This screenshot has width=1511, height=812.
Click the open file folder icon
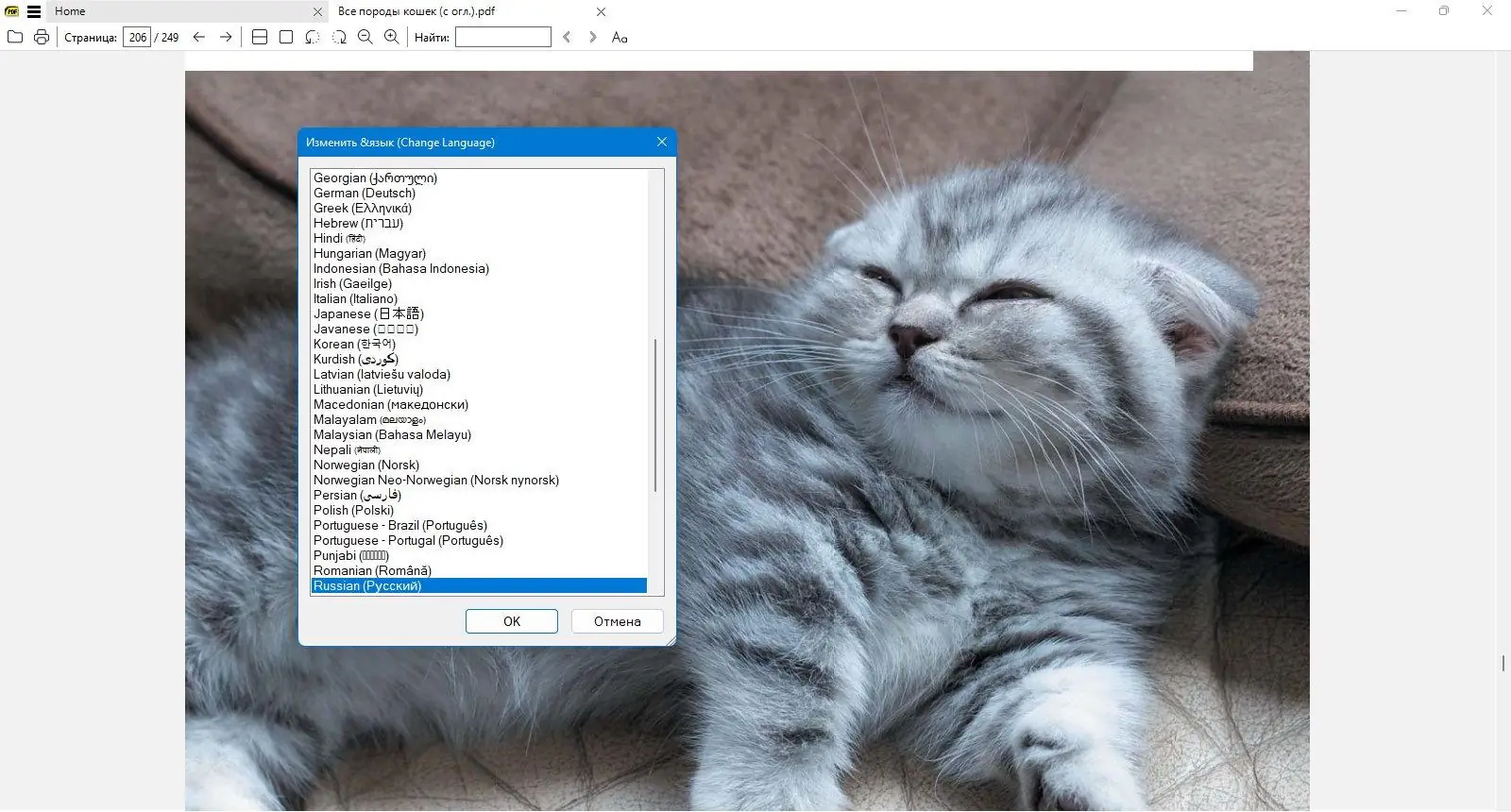point(15,37)
